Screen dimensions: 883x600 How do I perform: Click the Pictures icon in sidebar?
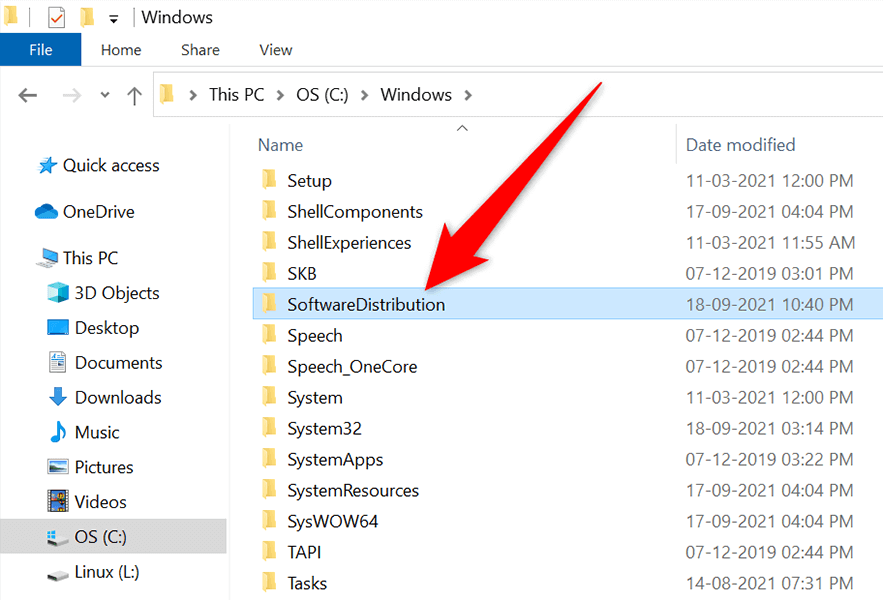[58, 467]
